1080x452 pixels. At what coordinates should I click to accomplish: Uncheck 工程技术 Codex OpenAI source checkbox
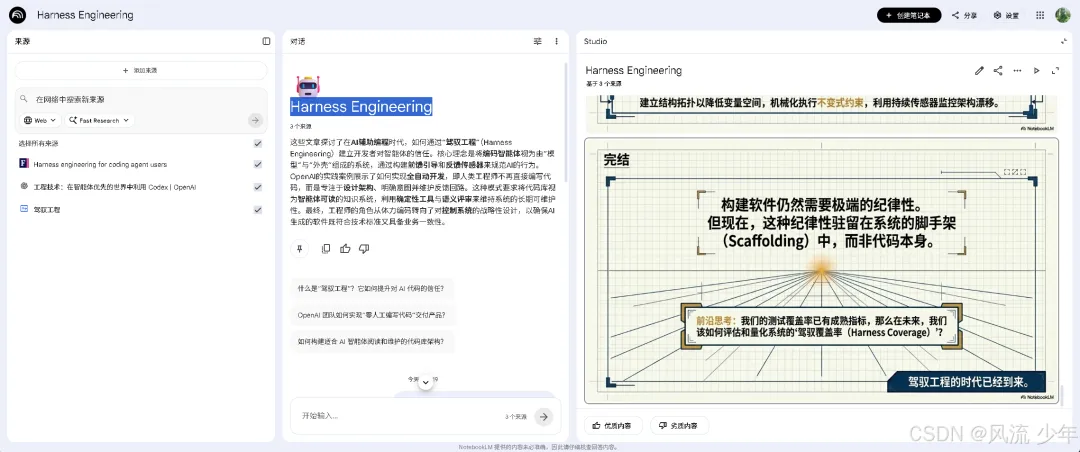[x=258, y=187]
